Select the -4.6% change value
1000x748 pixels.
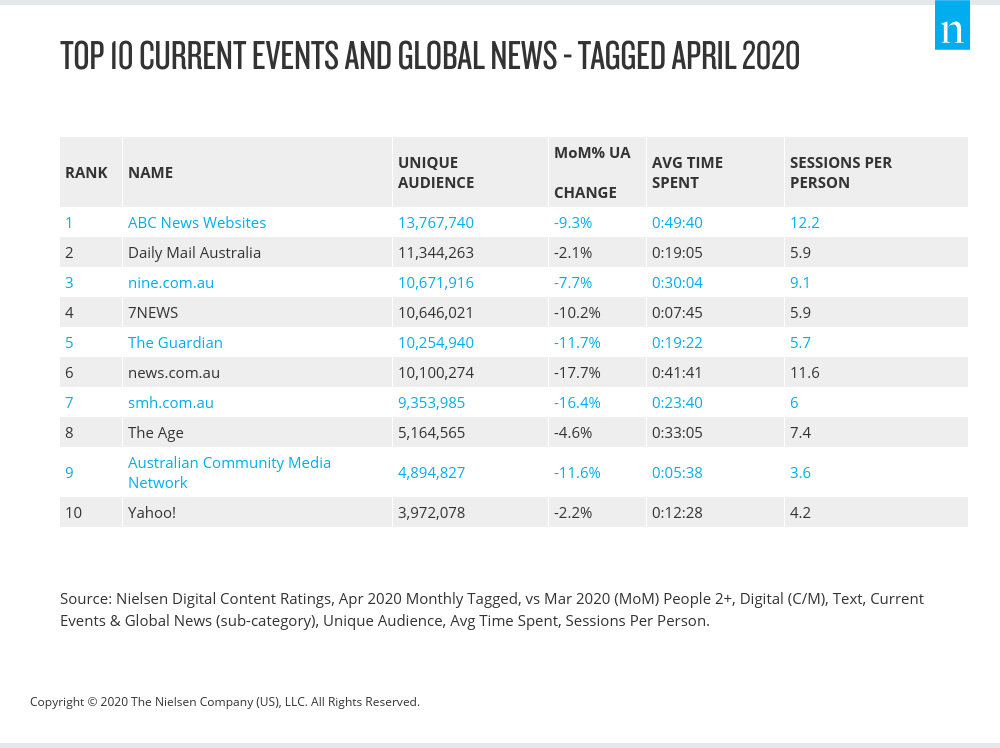(573, 432)
